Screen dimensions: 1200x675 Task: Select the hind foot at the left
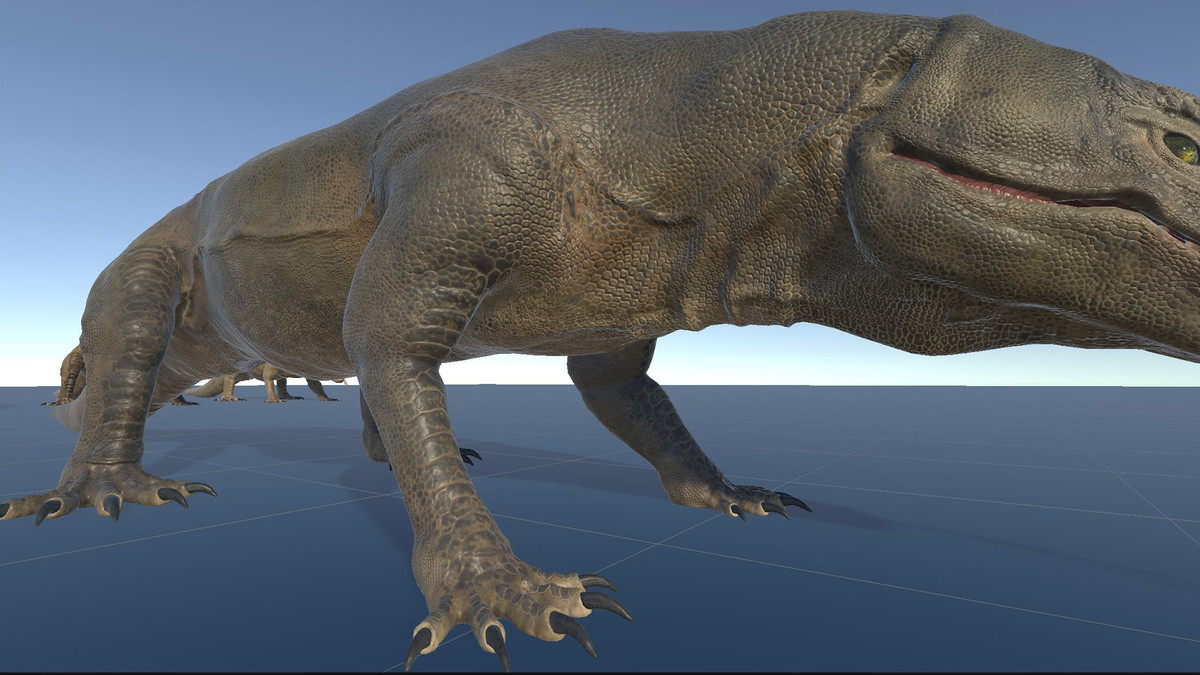pyautogui.click(x=110, y=490)
